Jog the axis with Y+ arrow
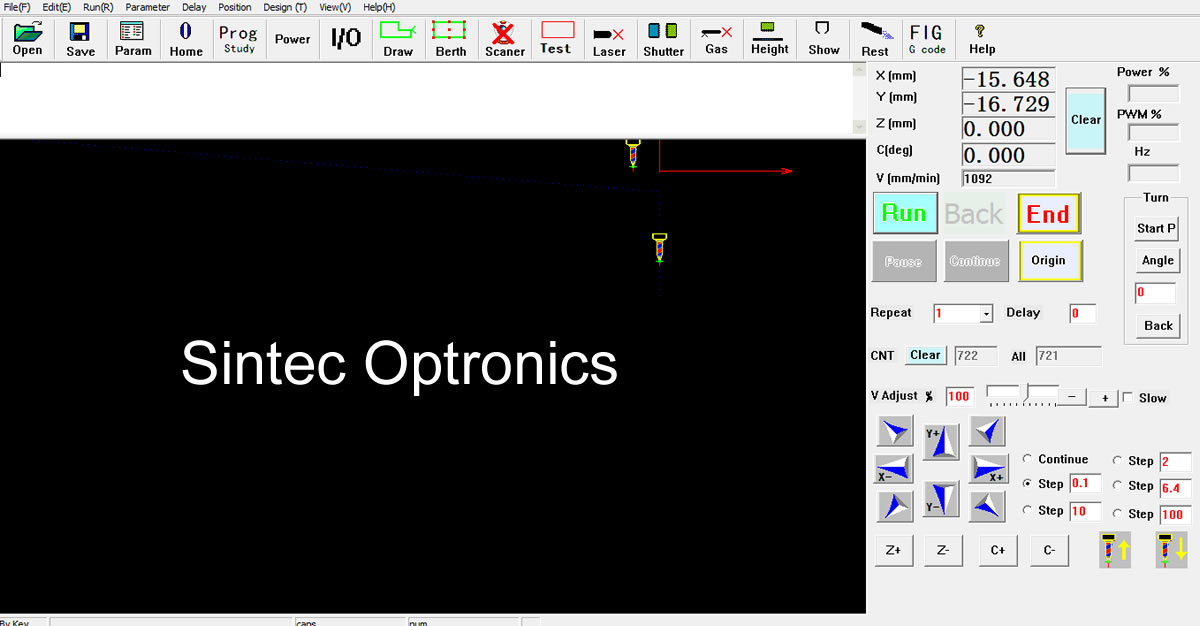This screenshot has width=1200, height=626. coord(940,440)
